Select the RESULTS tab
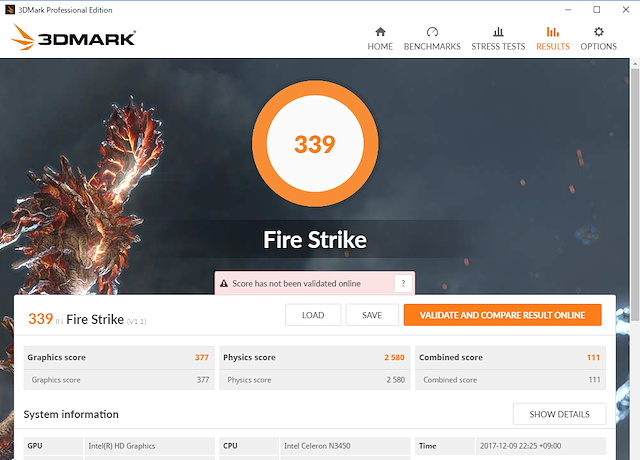This screenshot has height=460, width=640. (x=553, y=39)
